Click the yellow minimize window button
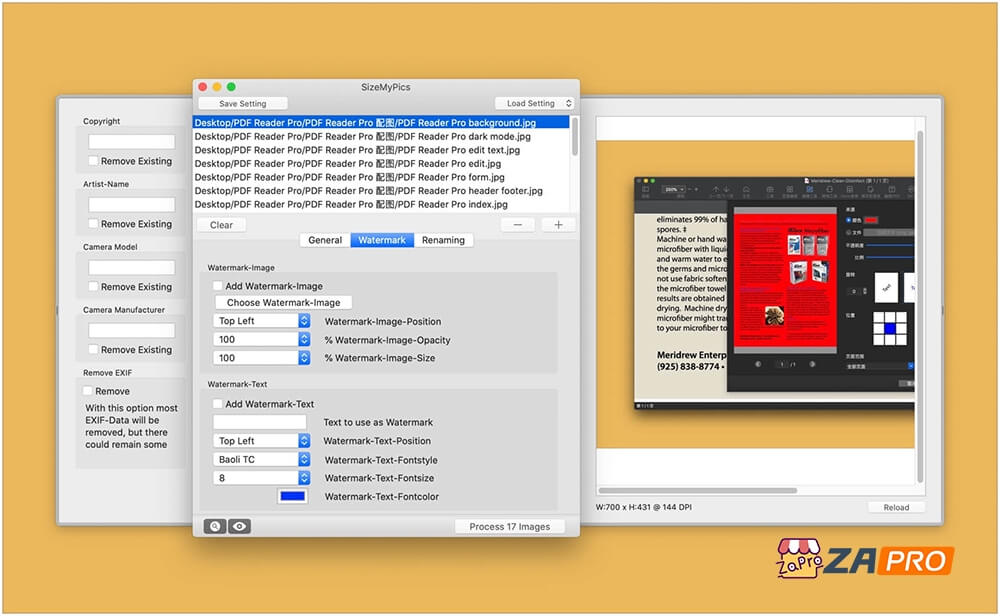Viewport: 1000px width, 616px height. [x=217, y=87]
